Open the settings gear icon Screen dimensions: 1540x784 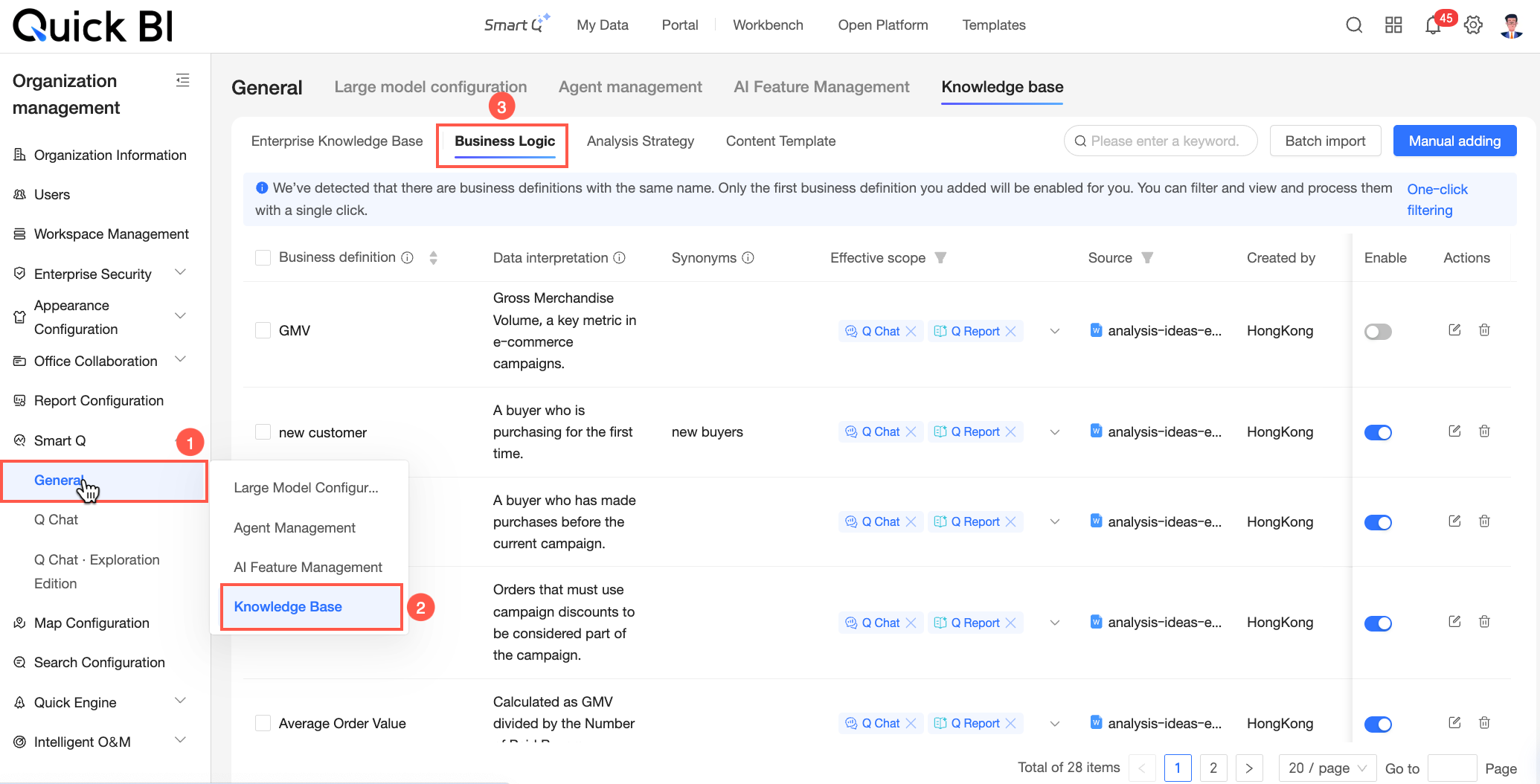point(1473,25)
